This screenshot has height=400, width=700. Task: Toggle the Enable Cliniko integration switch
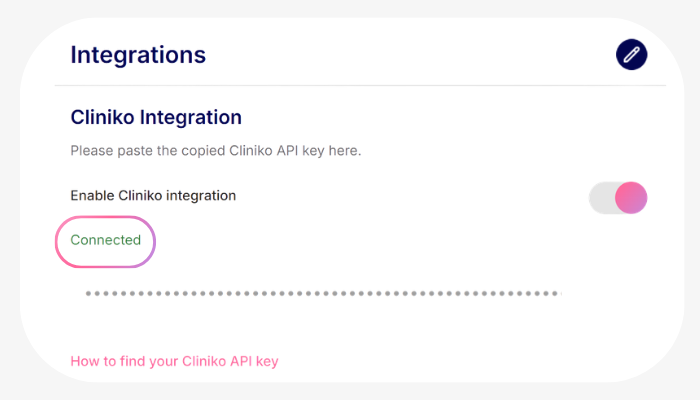[618, 197]
